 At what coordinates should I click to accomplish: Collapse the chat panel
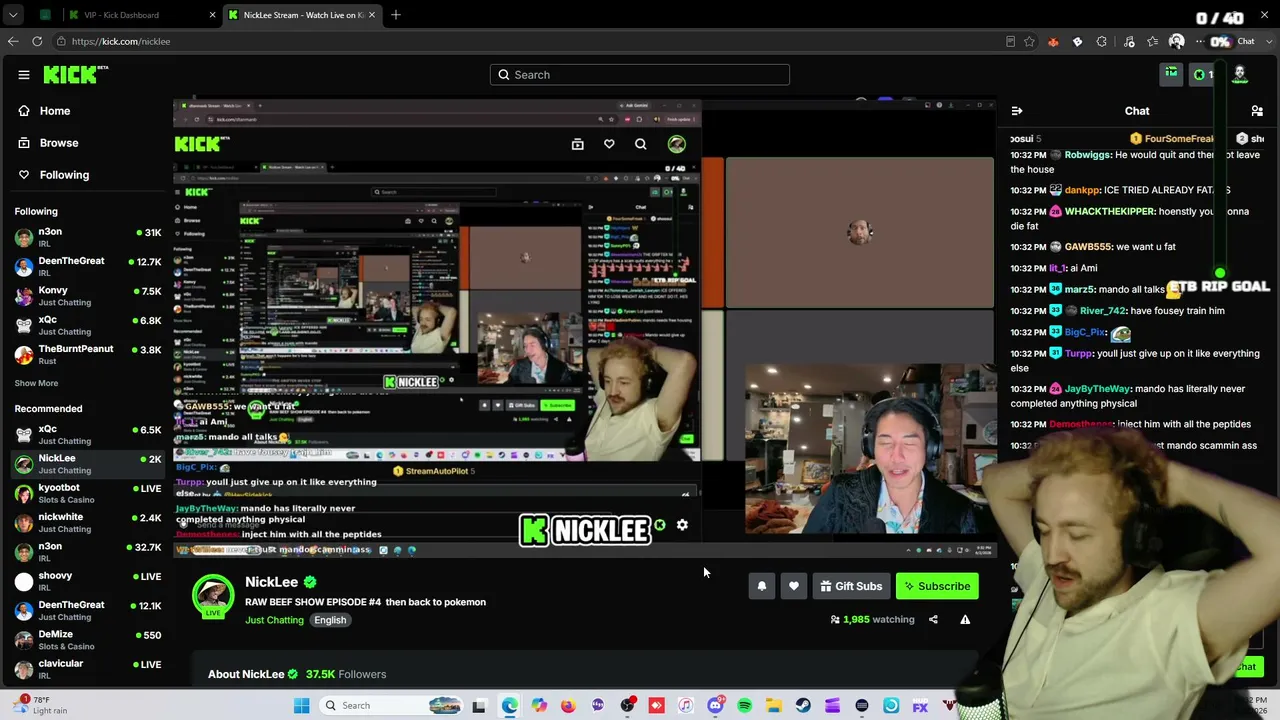point(1017,111)
